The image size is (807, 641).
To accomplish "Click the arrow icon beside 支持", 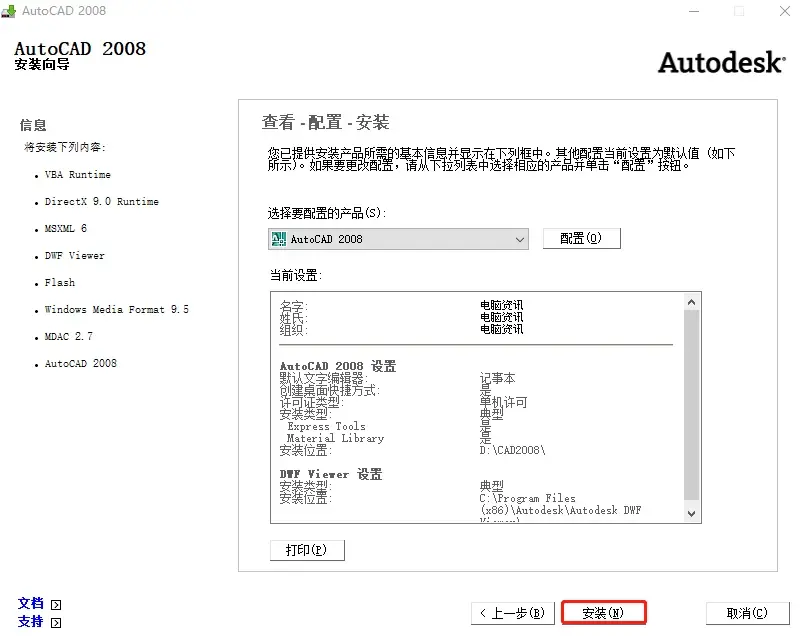I will 56,623.
